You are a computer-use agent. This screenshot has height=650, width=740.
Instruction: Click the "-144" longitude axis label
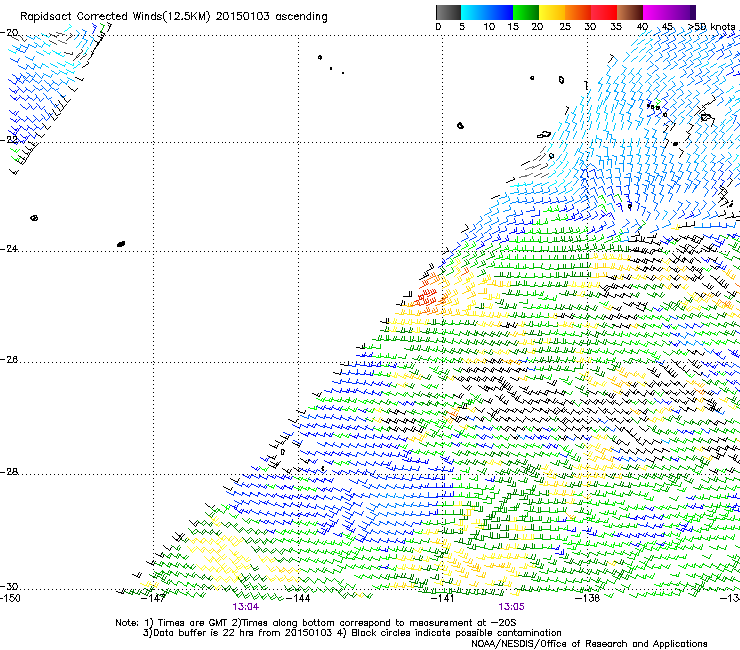pos(299,598)
